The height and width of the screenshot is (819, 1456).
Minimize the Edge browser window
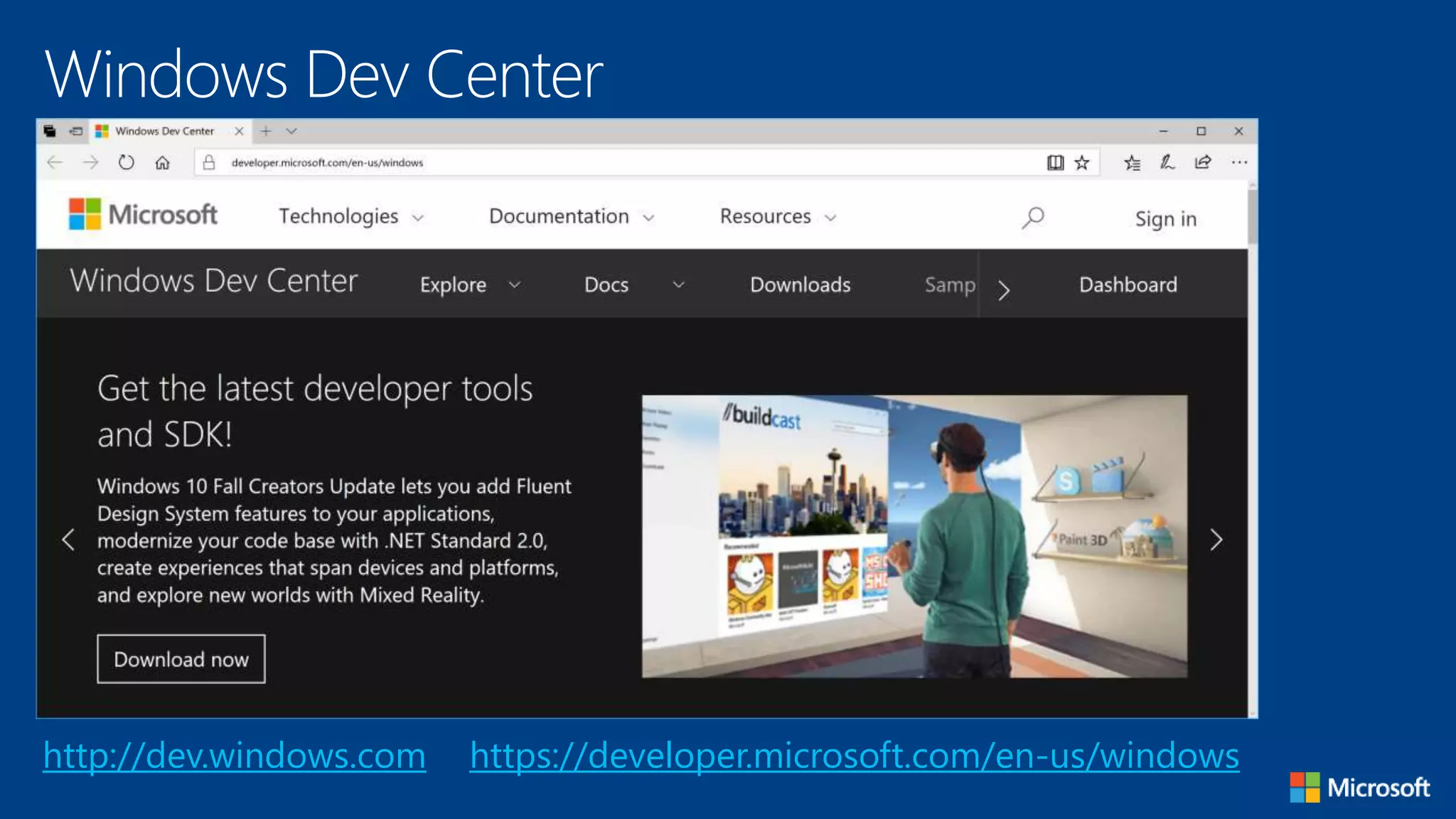point(1164,131)
